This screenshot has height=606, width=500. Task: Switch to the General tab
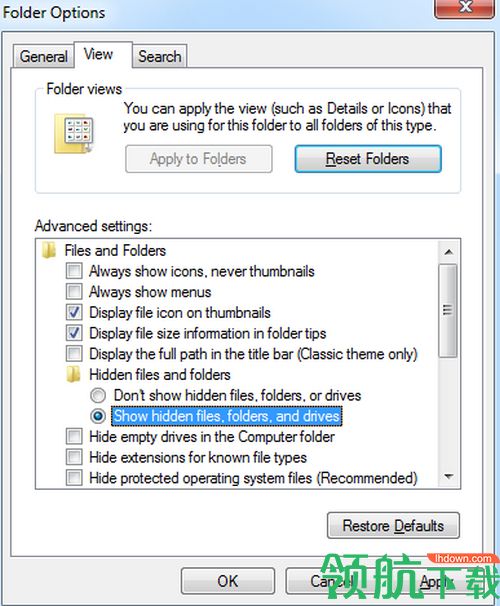pyautogui.click(x=44, y=56)
